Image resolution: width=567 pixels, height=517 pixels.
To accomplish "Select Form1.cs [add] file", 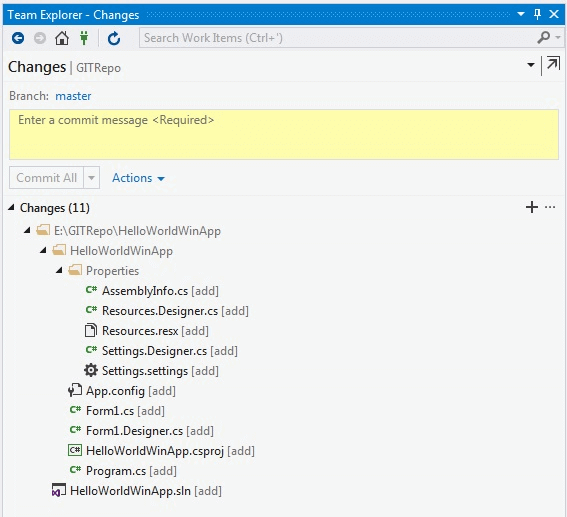I will [125, 411].
